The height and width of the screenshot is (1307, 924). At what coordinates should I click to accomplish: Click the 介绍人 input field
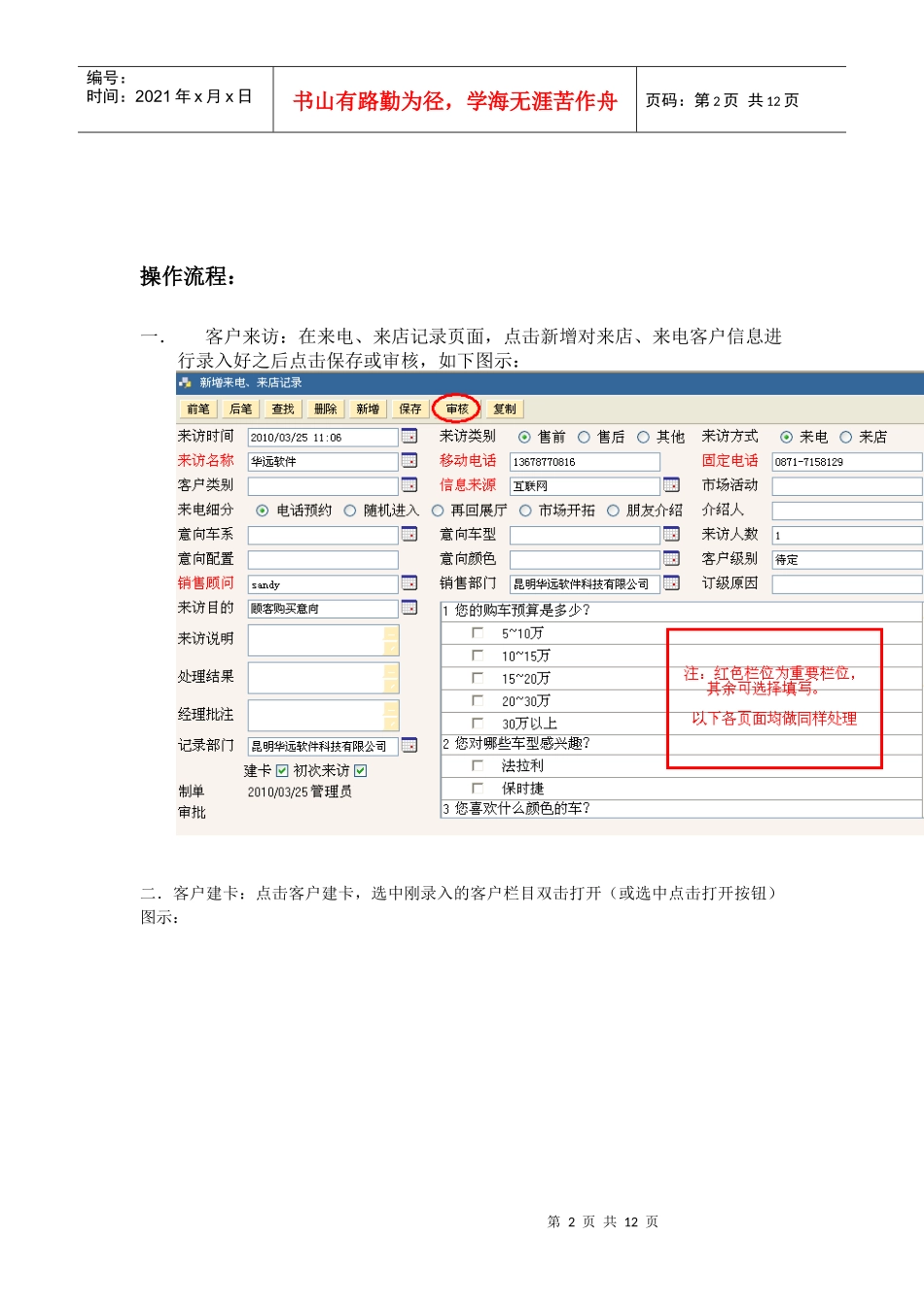coord(847,511)
